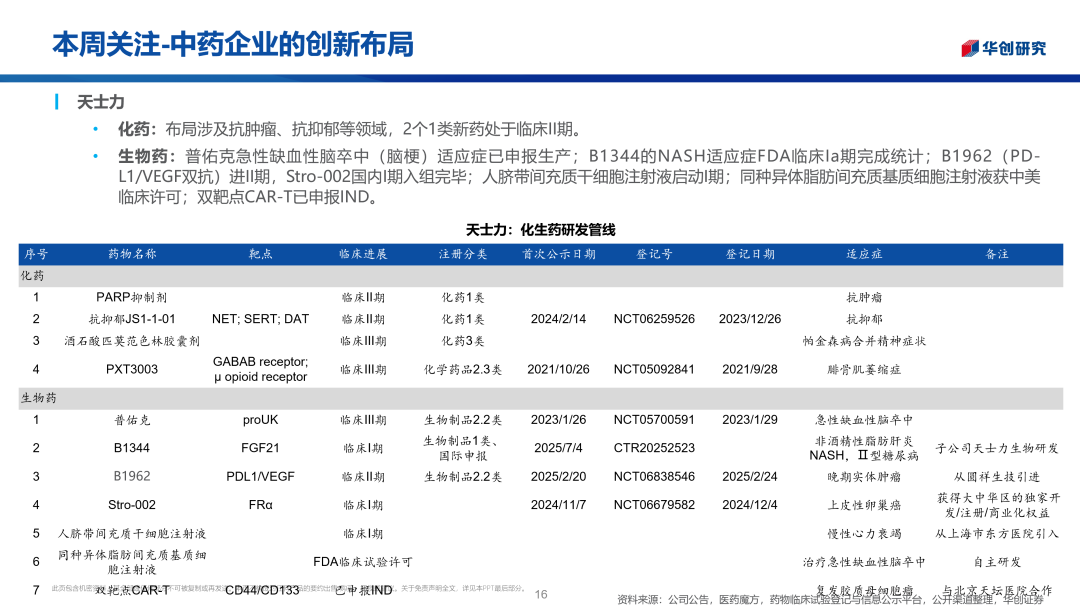This screenshot has height=605, width=1080.
Task: Click the date 2023/1/29
Action: tap(750, 420)
